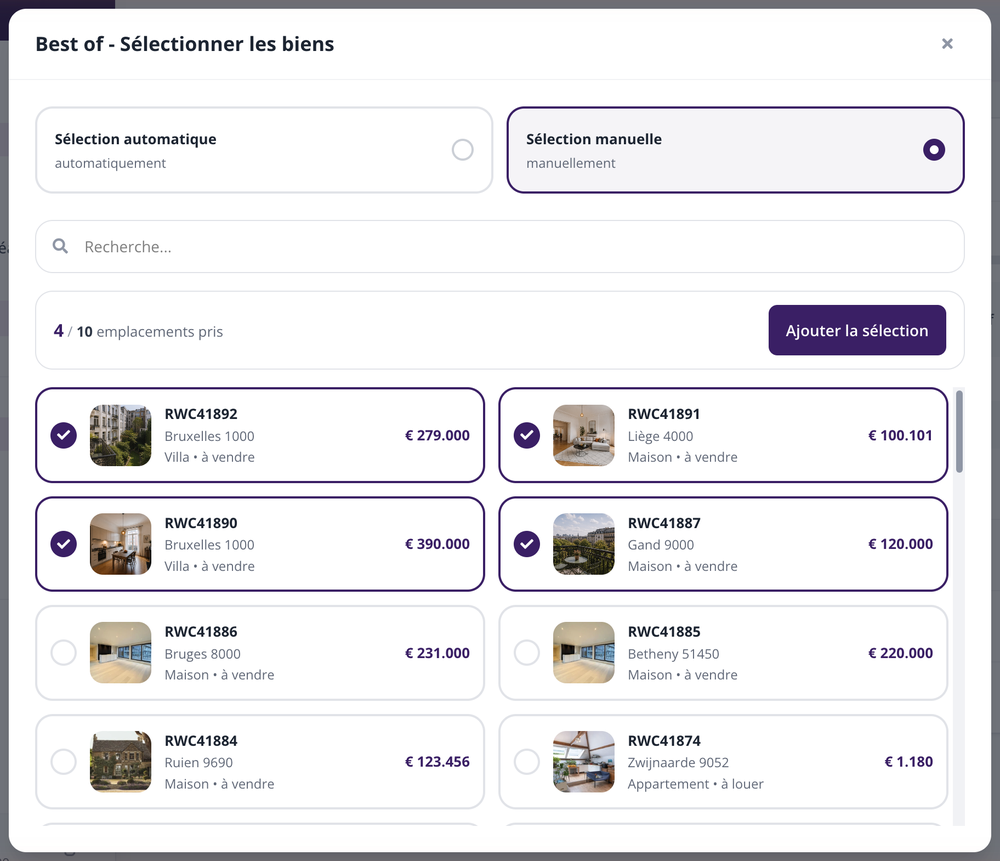Click the Bruges 8000 location text
Viewport: 1000px width, 861px height.
point(203,654)
